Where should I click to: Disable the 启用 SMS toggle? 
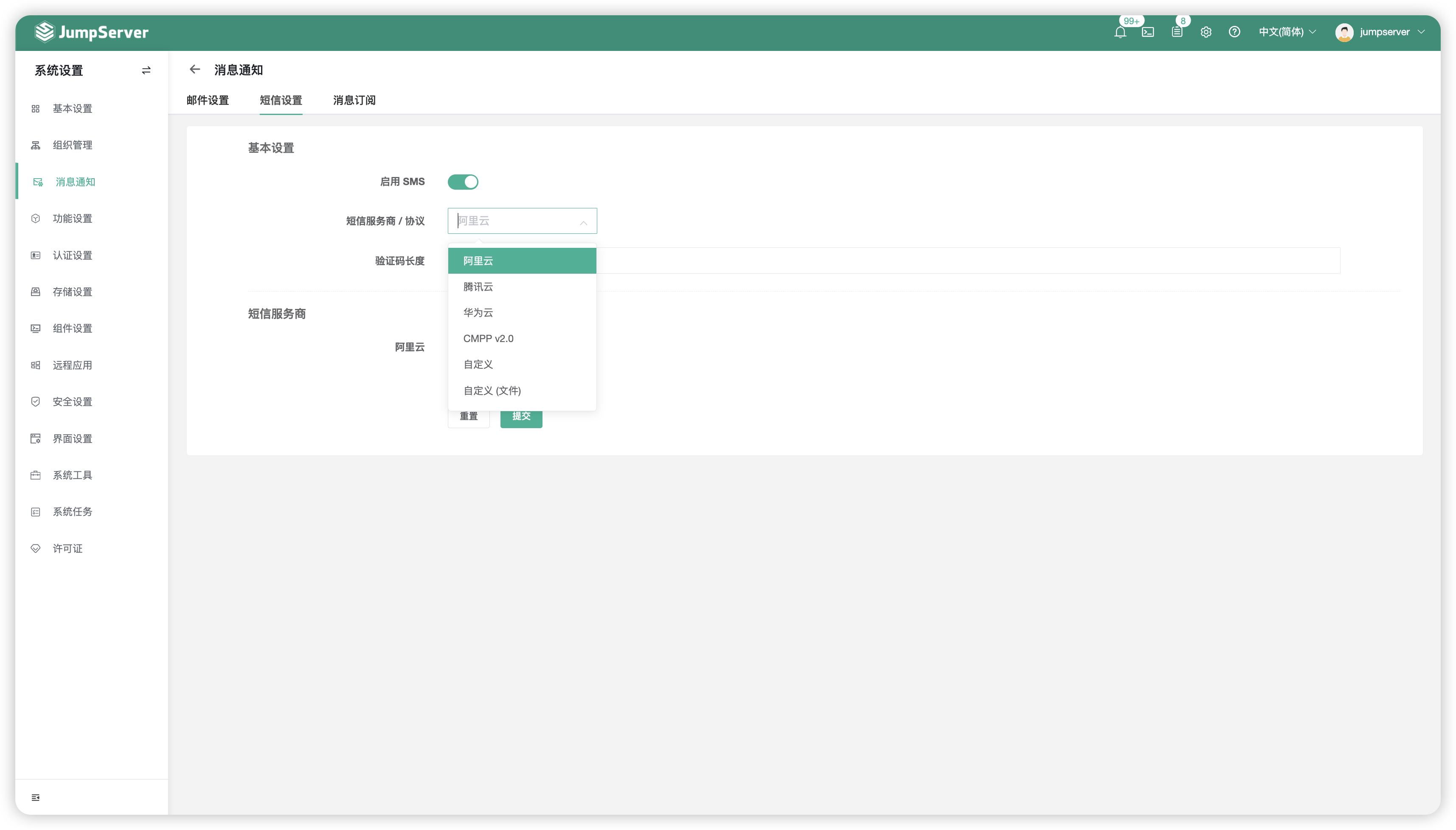click(x=462, y=182)
